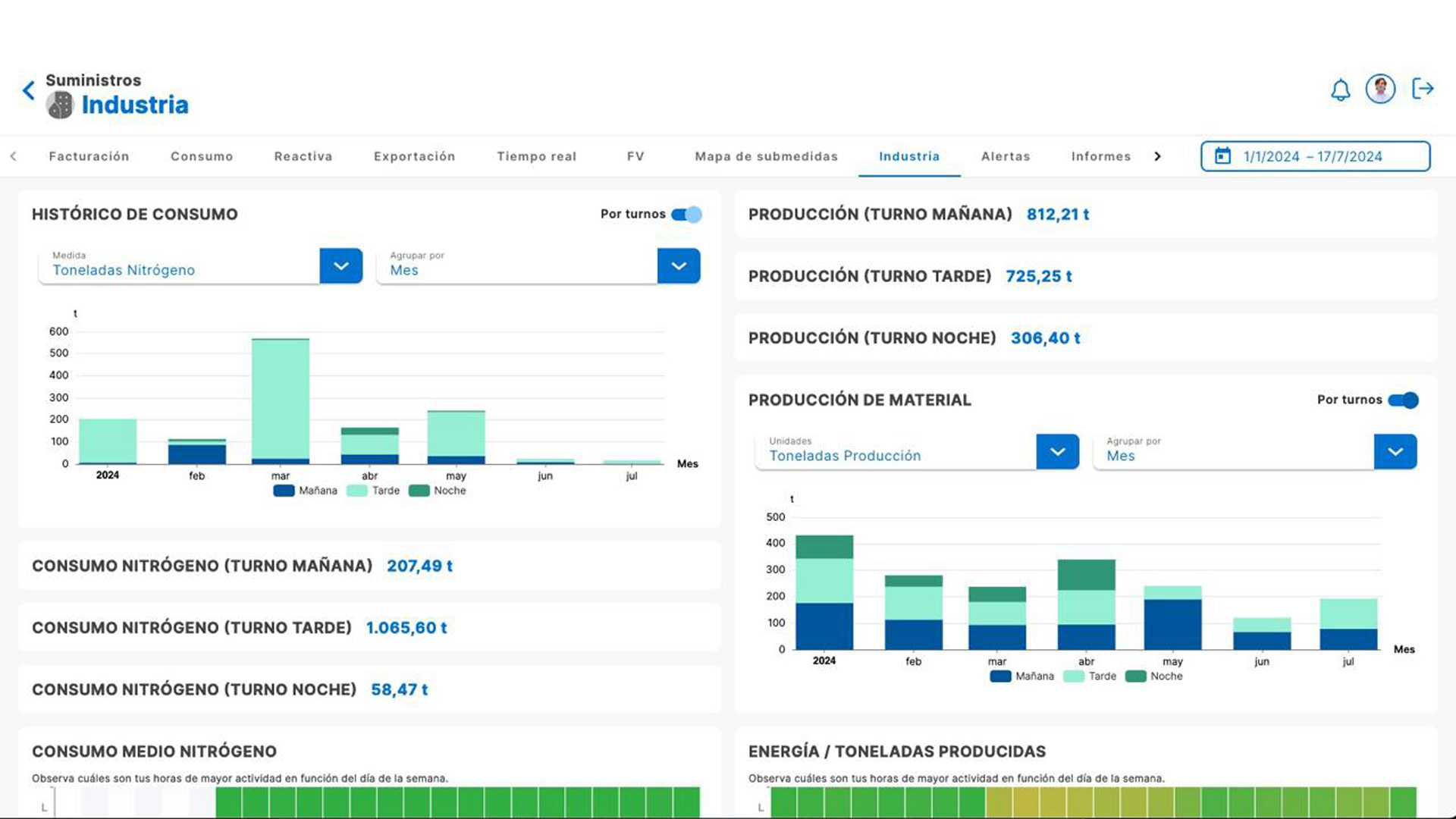Click the Industria factory logo icon
Image resolution: width=1456 pixels, height=819 pixels.
(59, 105)
